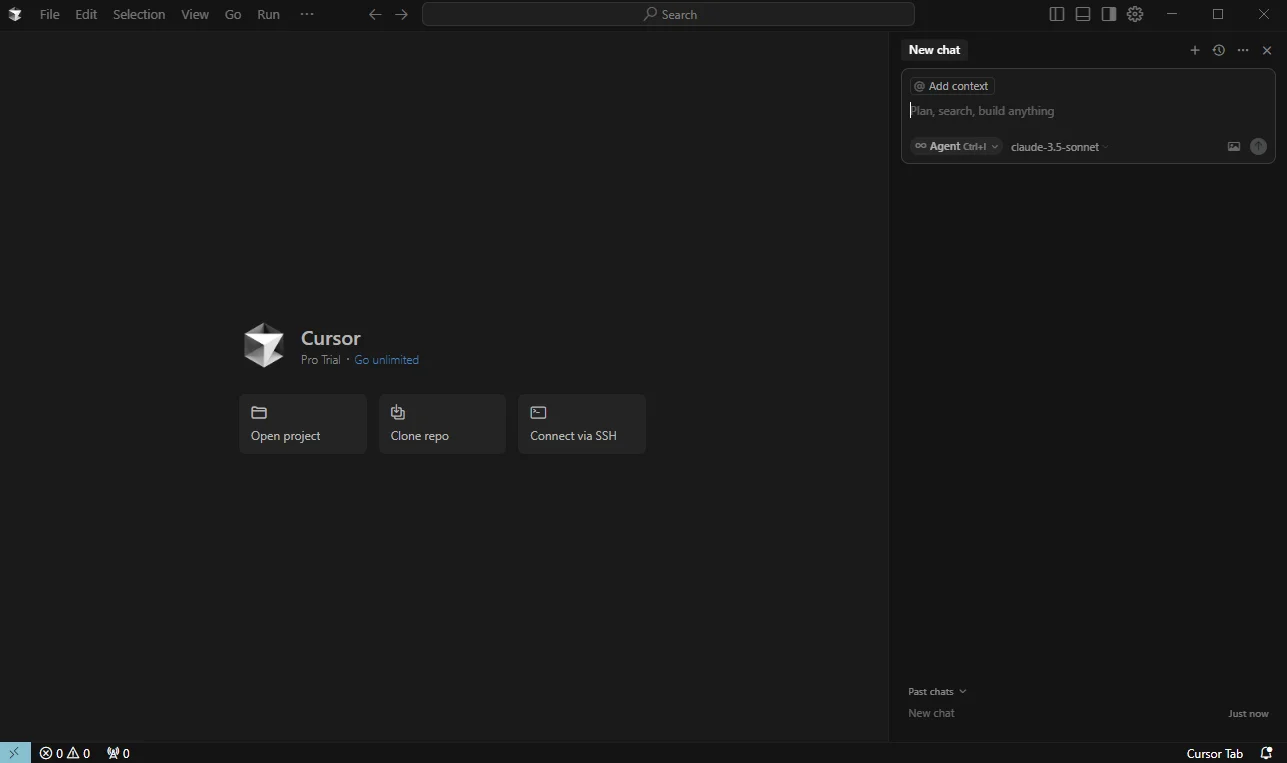The width and height of the screenshot is (1287, 763).
Task: Open the claude-3.5-sonnet model dropdown
Action: click(1060, 147)
